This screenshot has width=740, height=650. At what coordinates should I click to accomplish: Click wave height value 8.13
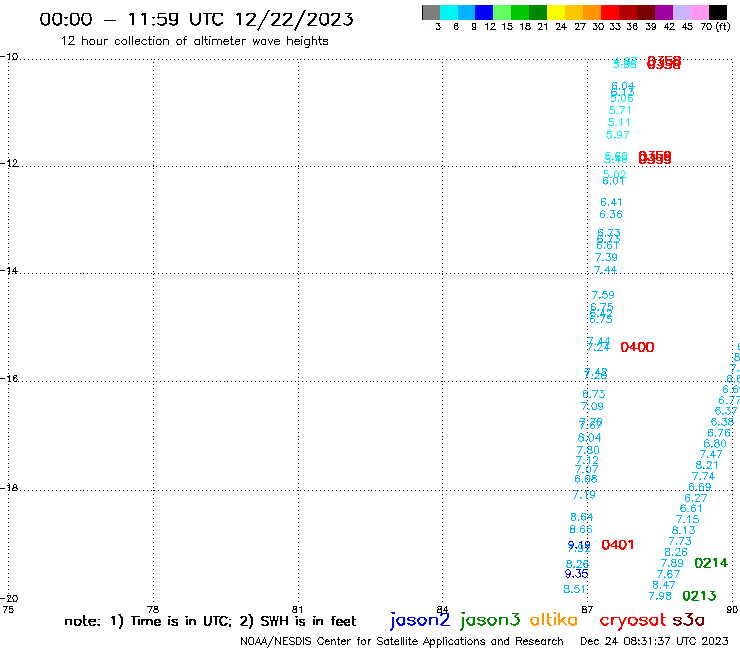pos(684,530)
